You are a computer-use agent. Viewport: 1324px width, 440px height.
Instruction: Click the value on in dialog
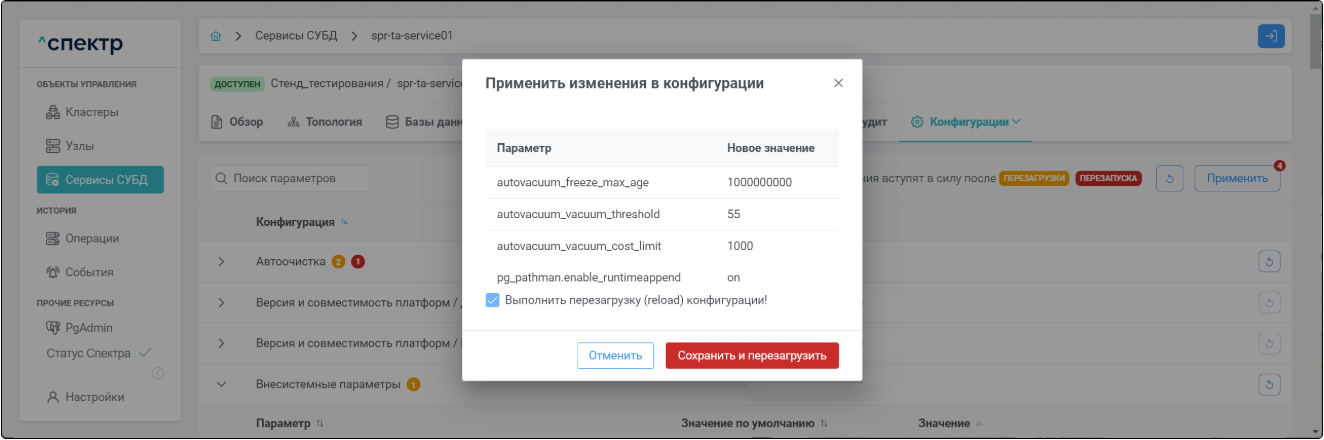click(734, 276)
